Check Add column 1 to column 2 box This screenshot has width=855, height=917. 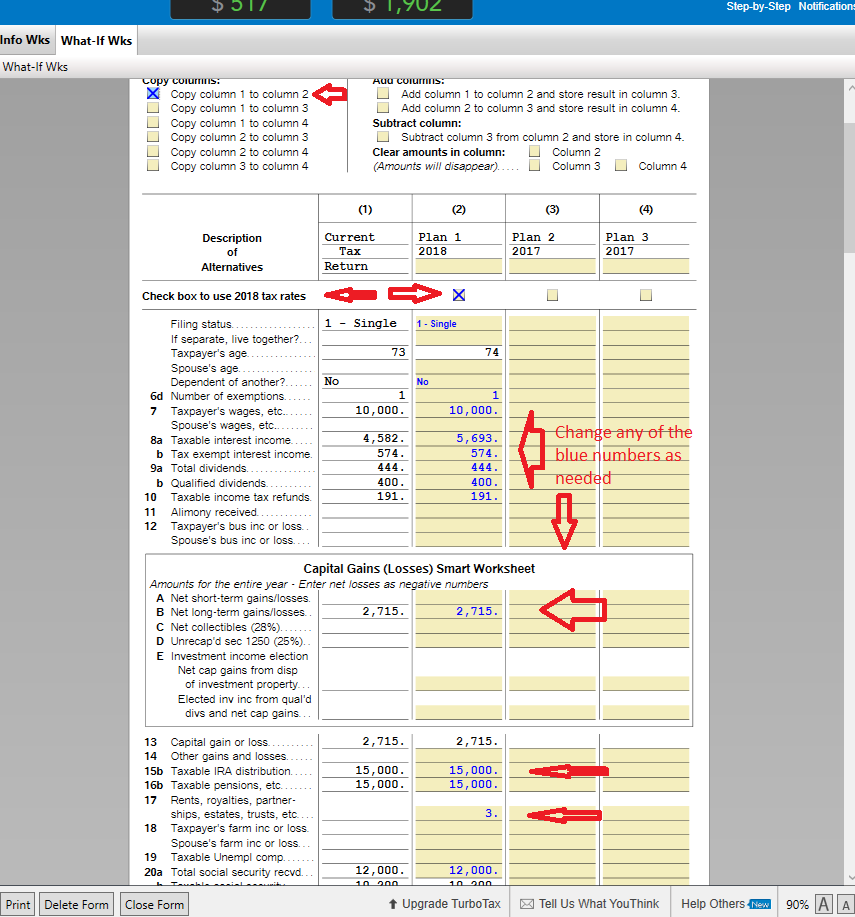(x=383, y=94)
